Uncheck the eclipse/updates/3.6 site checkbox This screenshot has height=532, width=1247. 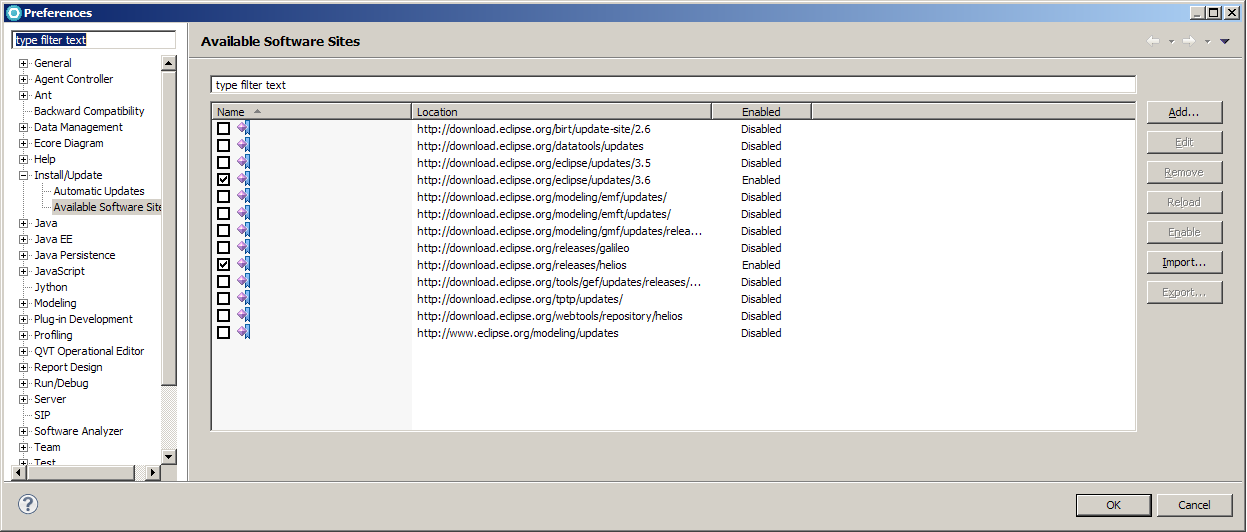[x=223, y=179]
